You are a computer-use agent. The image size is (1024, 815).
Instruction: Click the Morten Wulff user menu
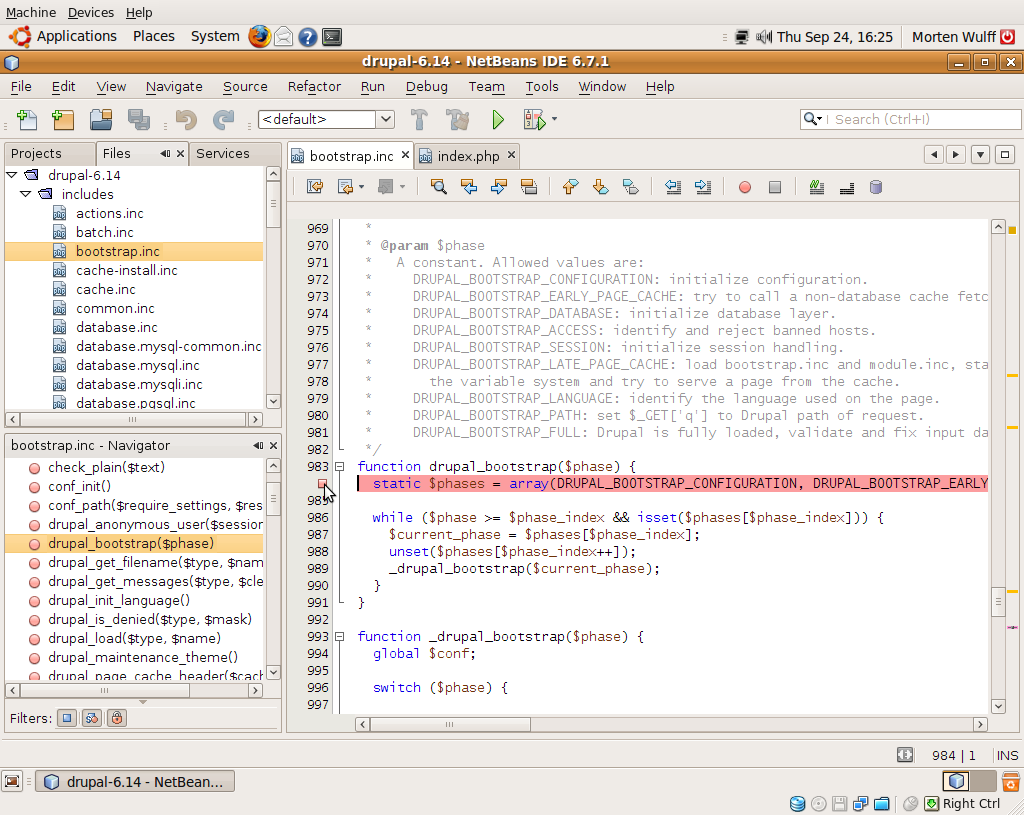click(x=953, y=37)
